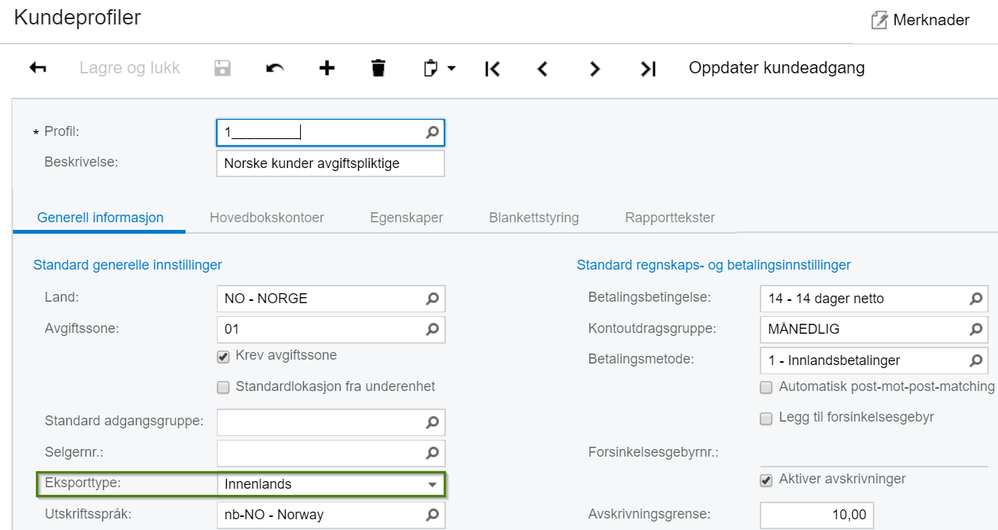Click the undo icon in toolbar

(275, 68)
